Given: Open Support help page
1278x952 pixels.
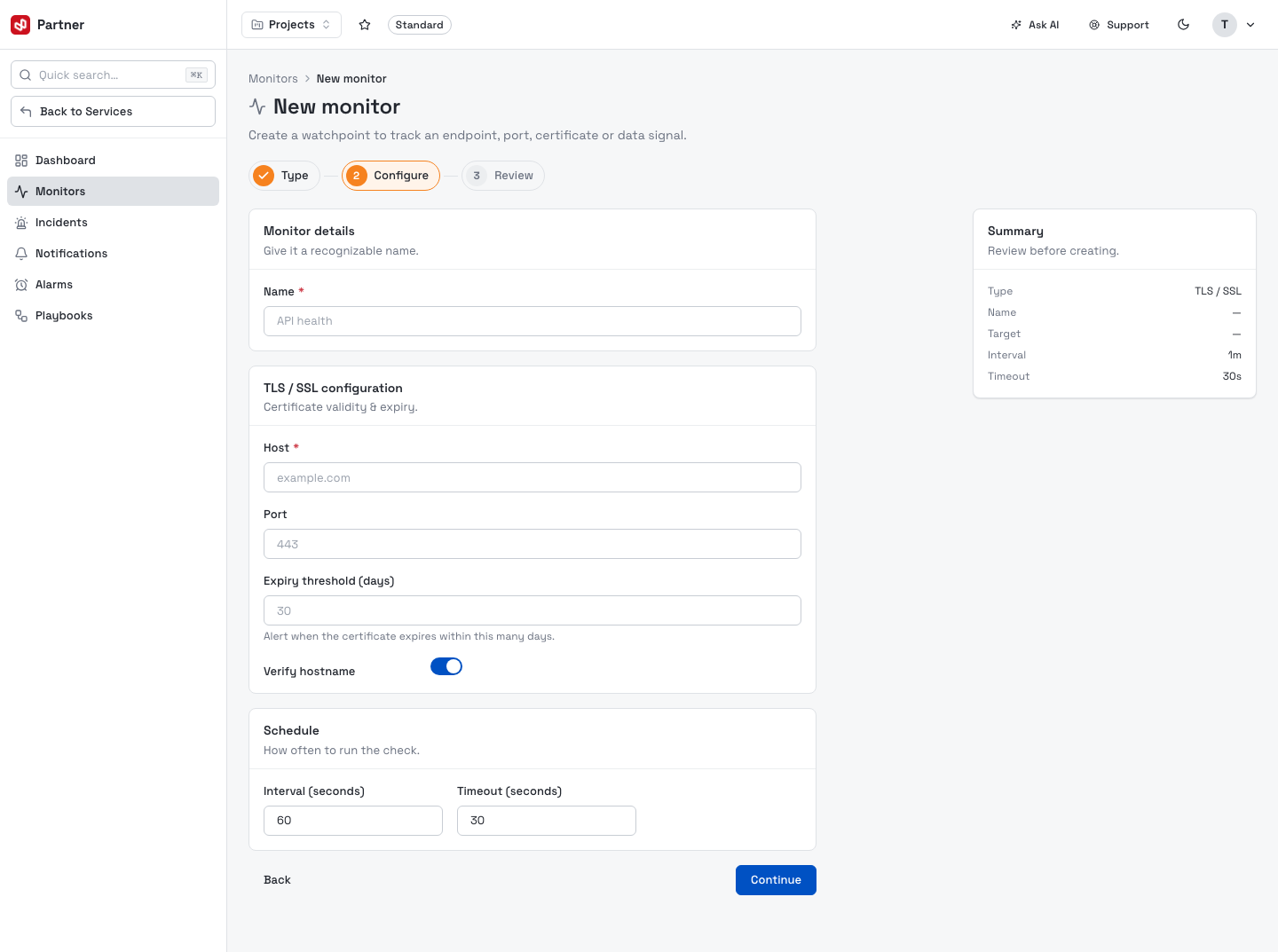Looking at the screenshot, I should coord(1119,25).
